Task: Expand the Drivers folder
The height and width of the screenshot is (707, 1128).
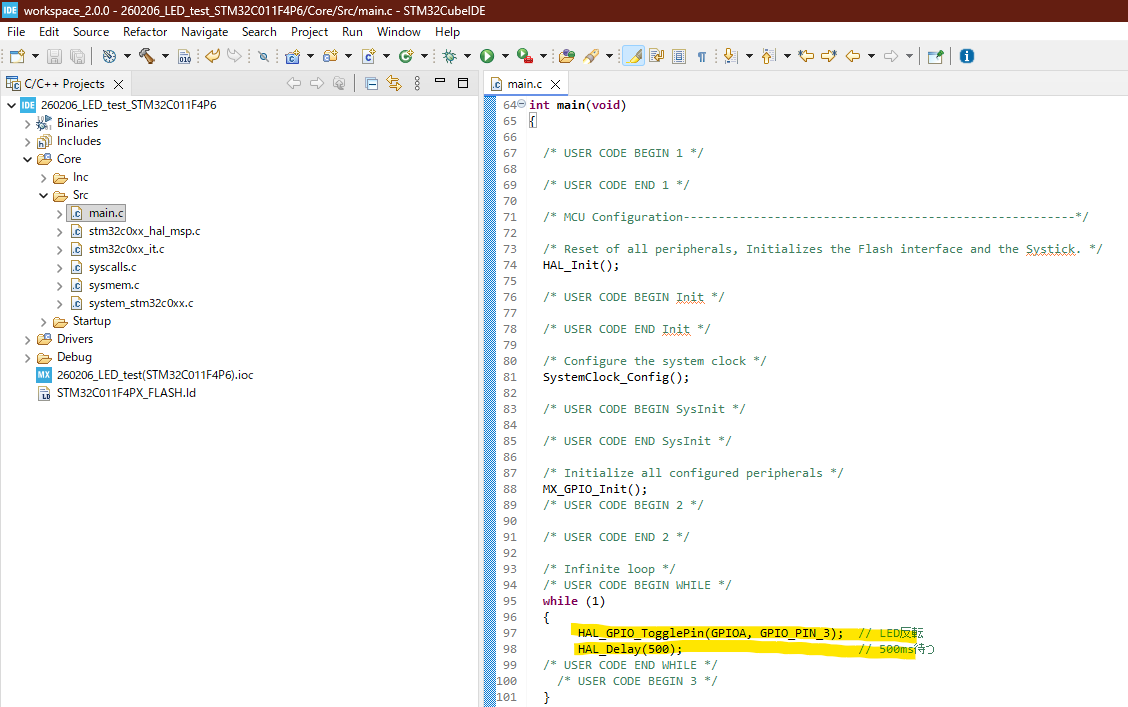Action: [27, 339]
